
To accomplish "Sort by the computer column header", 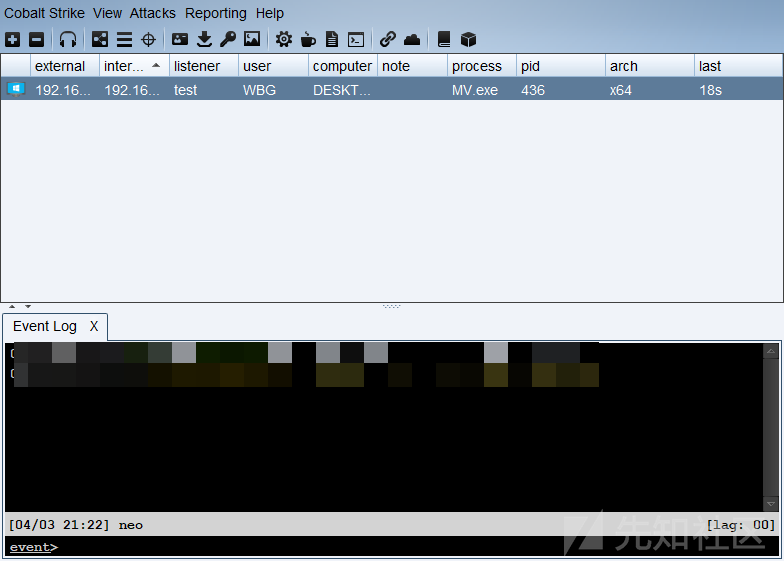I will 343,66.
